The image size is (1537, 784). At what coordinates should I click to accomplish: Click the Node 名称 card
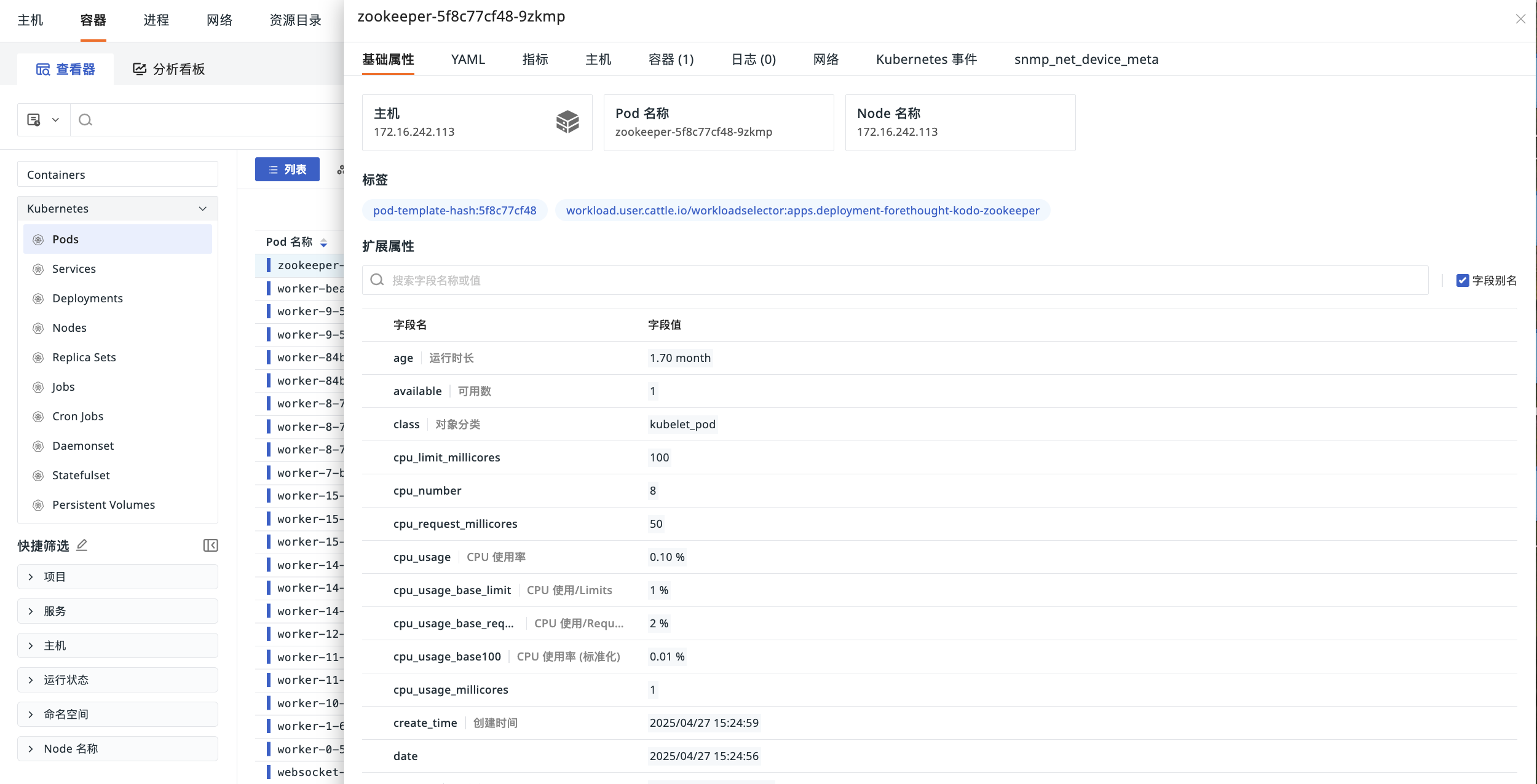960,122
